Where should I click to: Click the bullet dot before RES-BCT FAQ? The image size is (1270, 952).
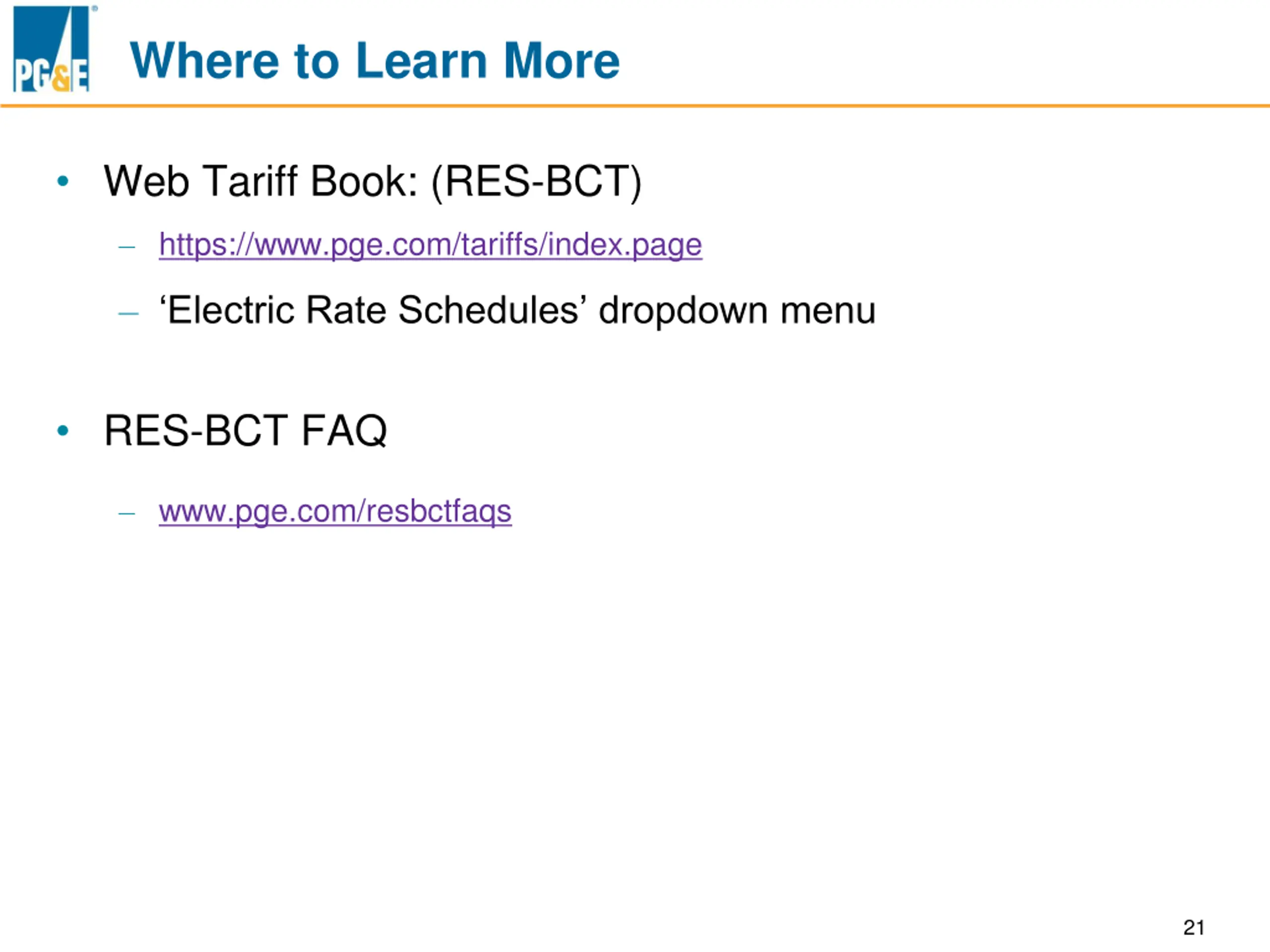point(63,430)
